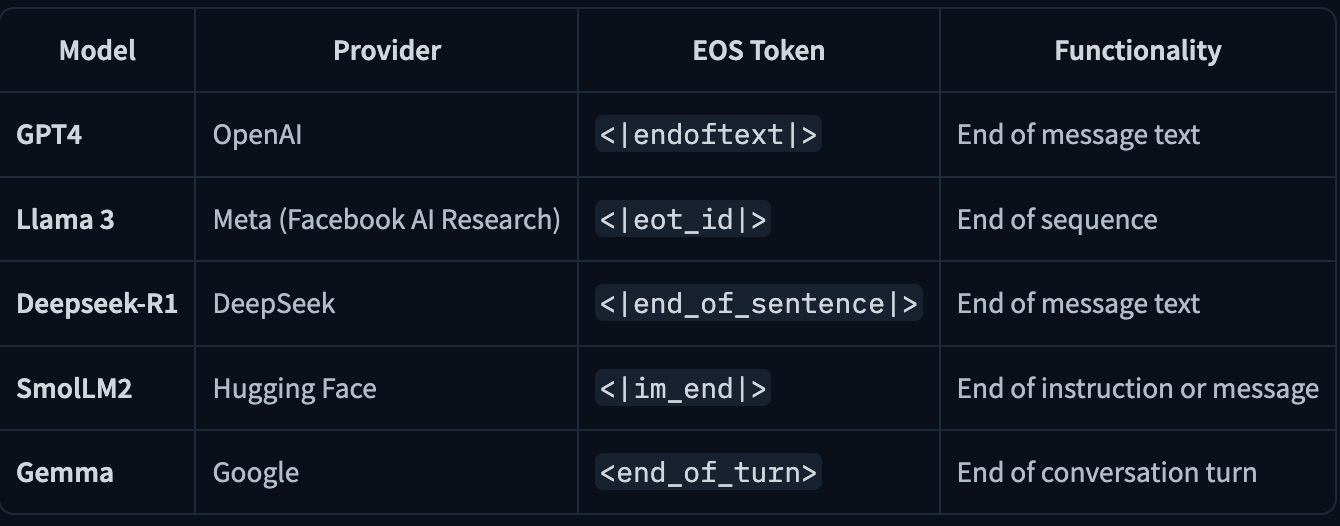Screen dimensions: 1340x526
Task: Click the <|eot_id|> token code
Action: tap(682, 220)
